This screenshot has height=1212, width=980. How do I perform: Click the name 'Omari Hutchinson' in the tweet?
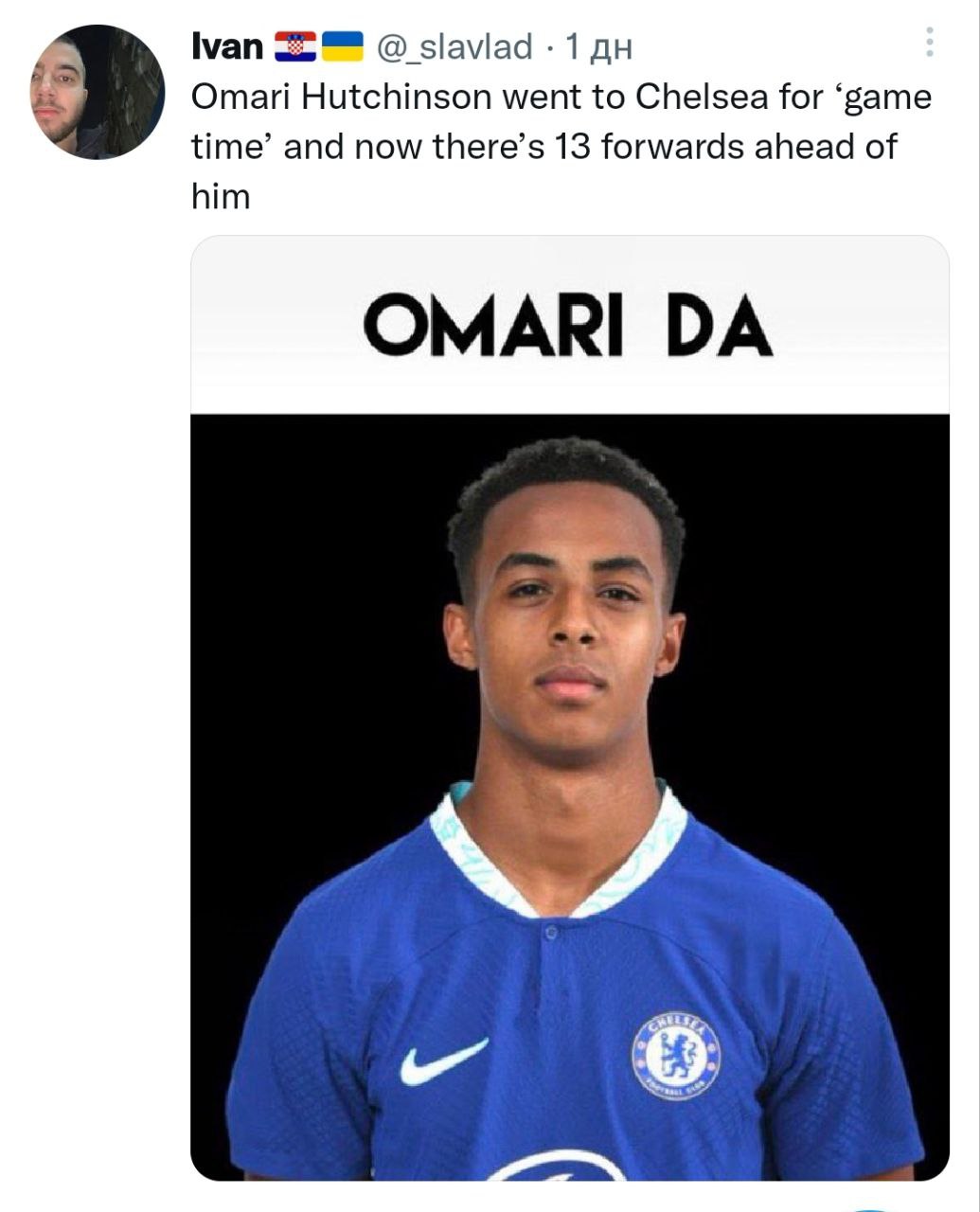tap(343, 97)
